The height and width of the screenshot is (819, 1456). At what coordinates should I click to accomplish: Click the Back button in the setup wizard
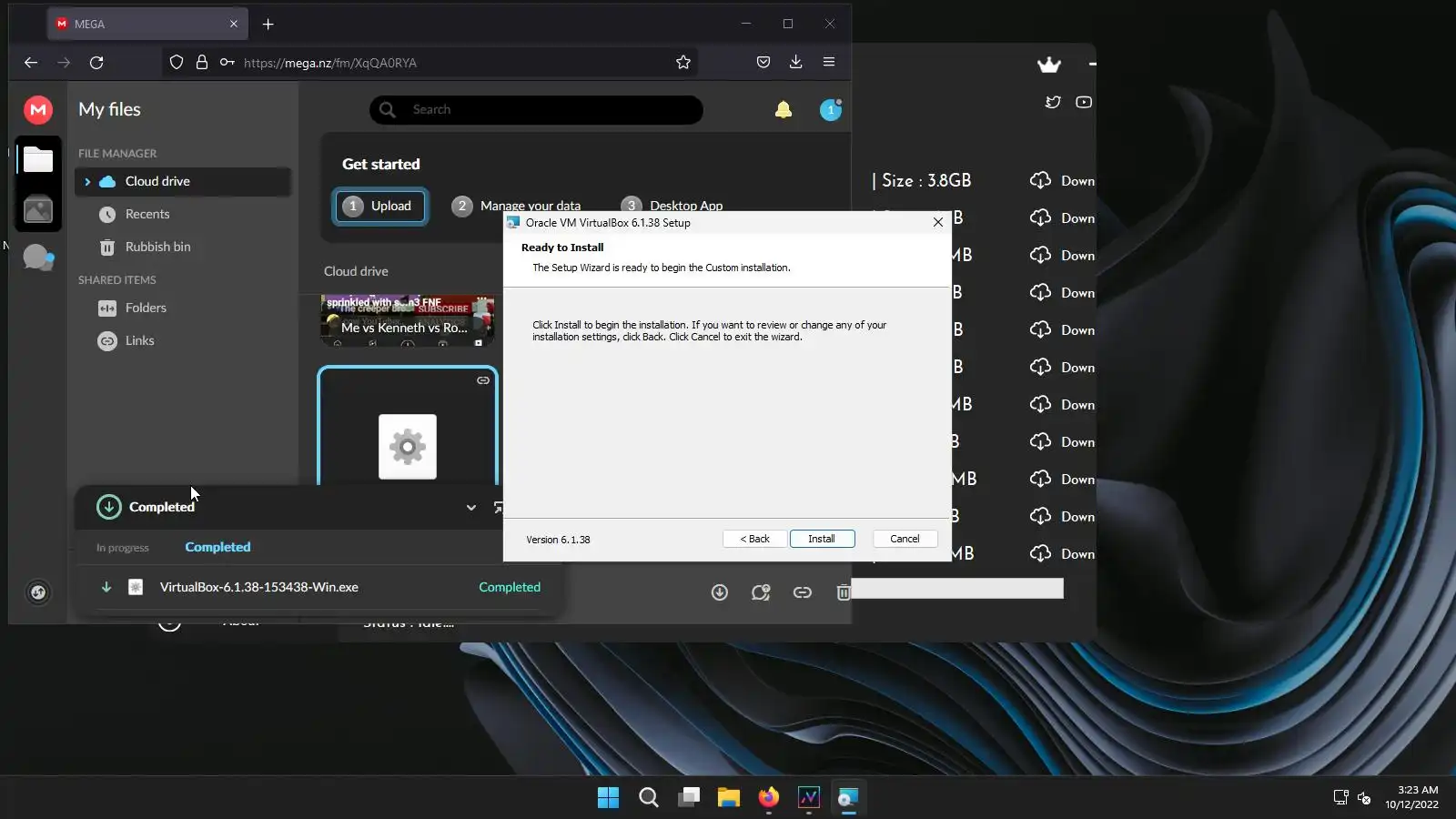(x=754, y=539)
